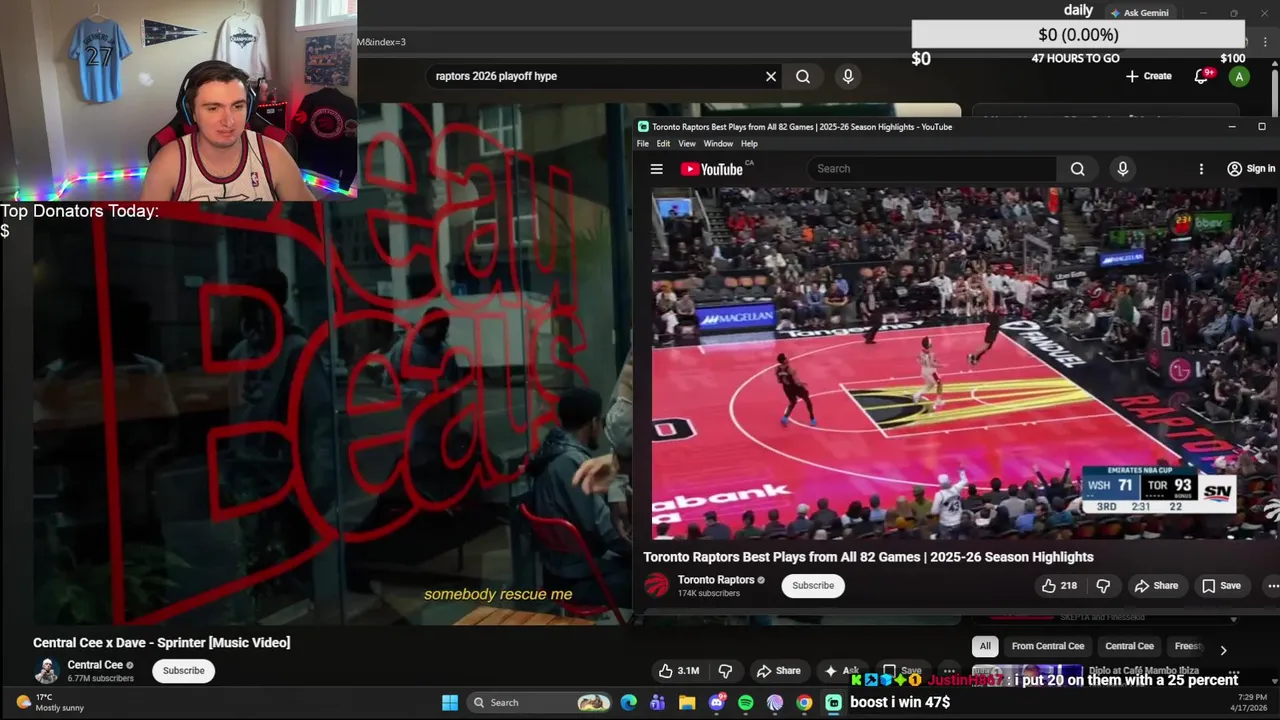The height and width of the screenshot is (720, 1280).
Task: Open Spotify from the taskbar
Action: [x=745, y=702]
